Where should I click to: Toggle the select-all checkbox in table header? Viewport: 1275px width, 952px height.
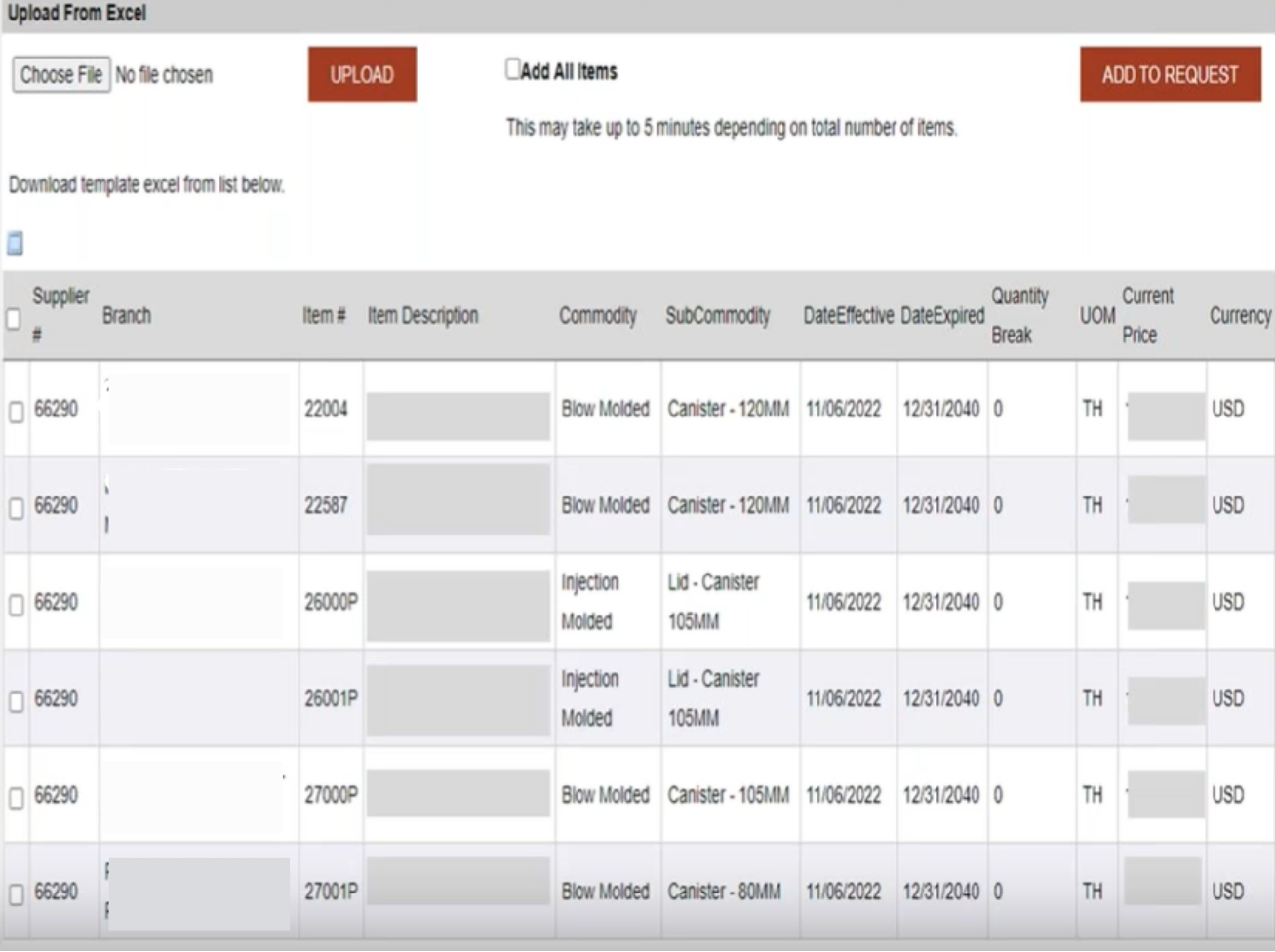tap(14, 319)
